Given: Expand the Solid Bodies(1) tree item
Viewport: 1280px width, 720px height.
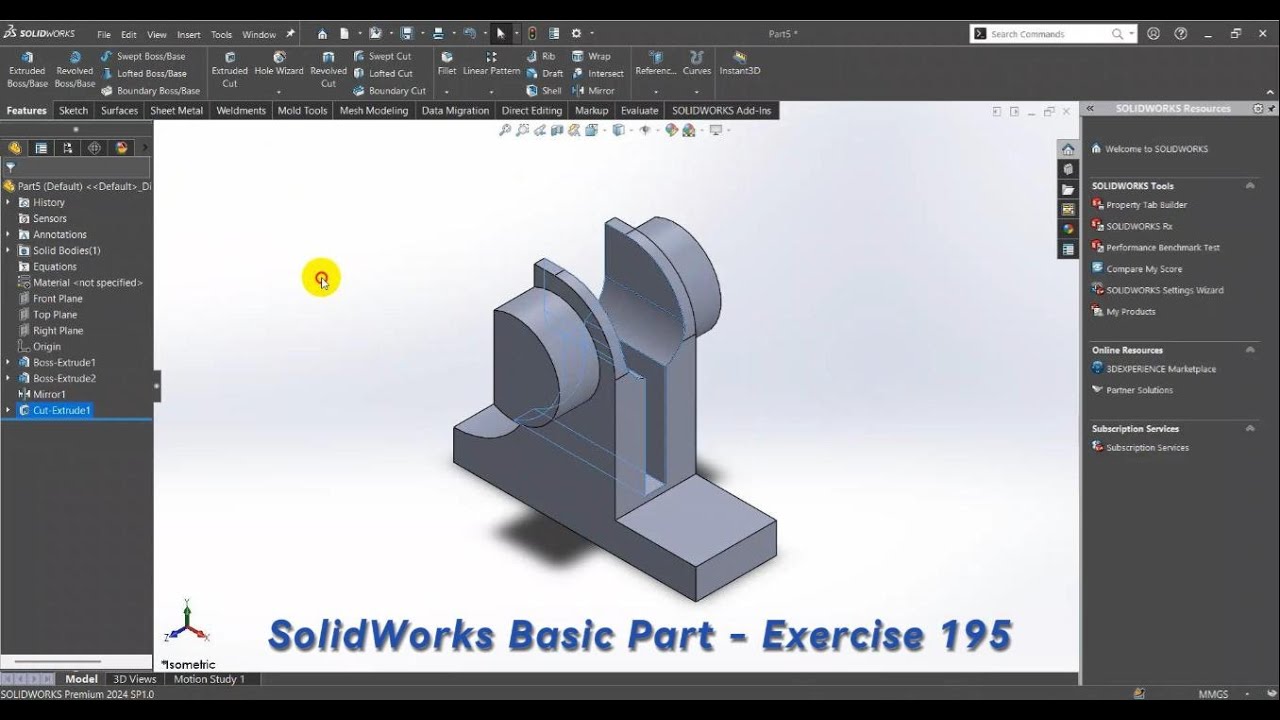Looking at the screenshot, I should (8, 250).
